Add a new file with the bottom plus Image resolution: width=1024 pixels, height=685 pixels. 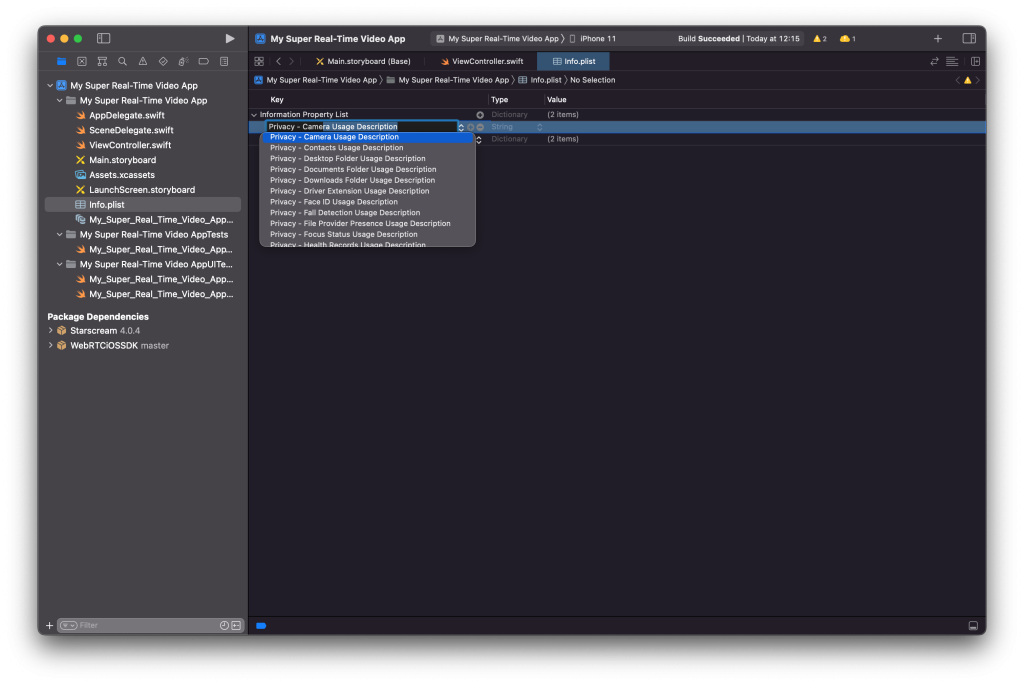pos(49,626)
